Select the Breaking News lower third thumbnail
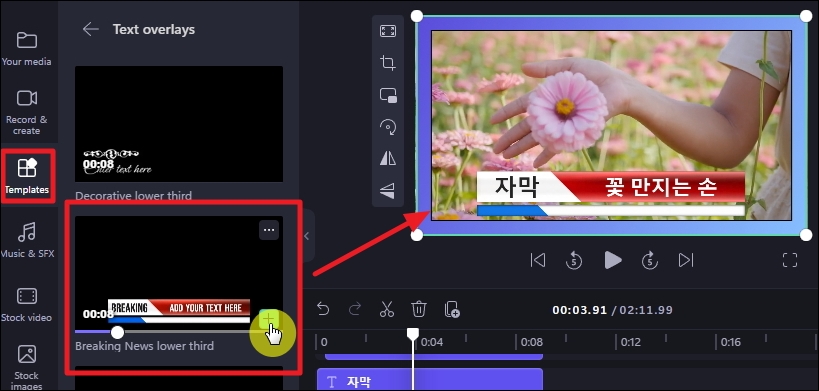819x391 pixels. pos(179,274)
